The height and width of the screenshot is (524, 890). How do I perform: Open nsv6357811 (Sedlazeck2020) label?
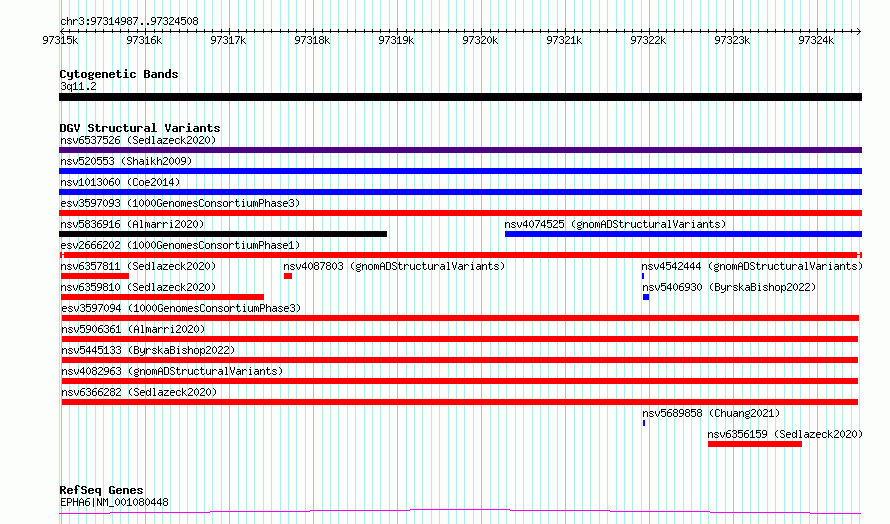tap(138, 266)
